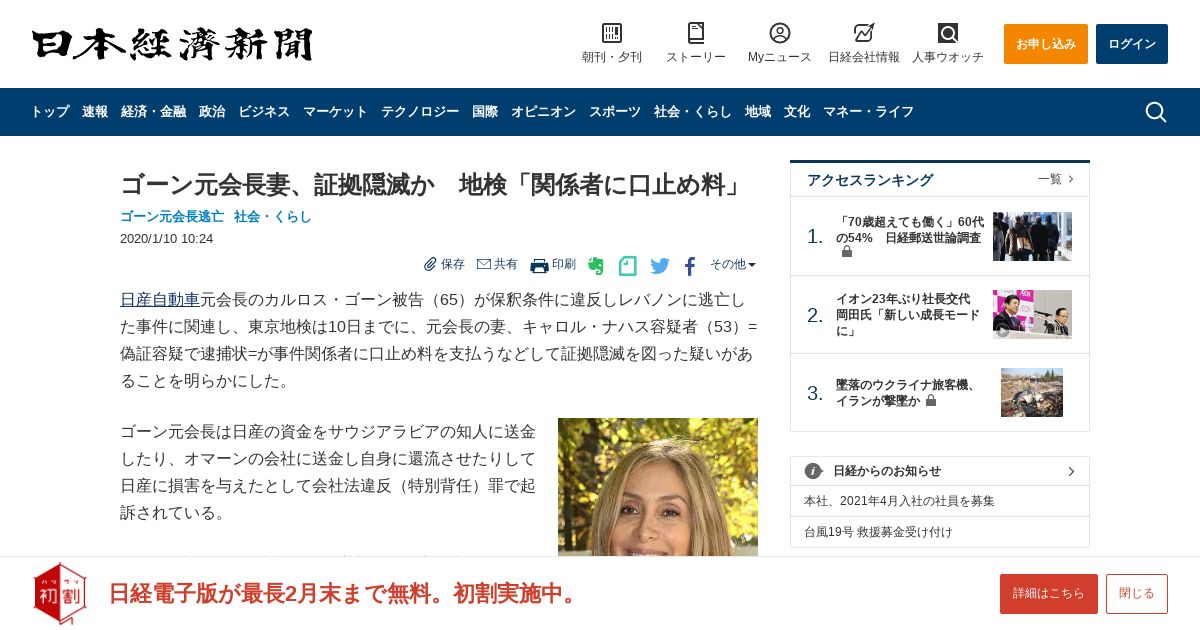This screenshot has height=630, width=1200.
Task: Share the article to Evernote with the elephant icon
Action: point(596,266)
